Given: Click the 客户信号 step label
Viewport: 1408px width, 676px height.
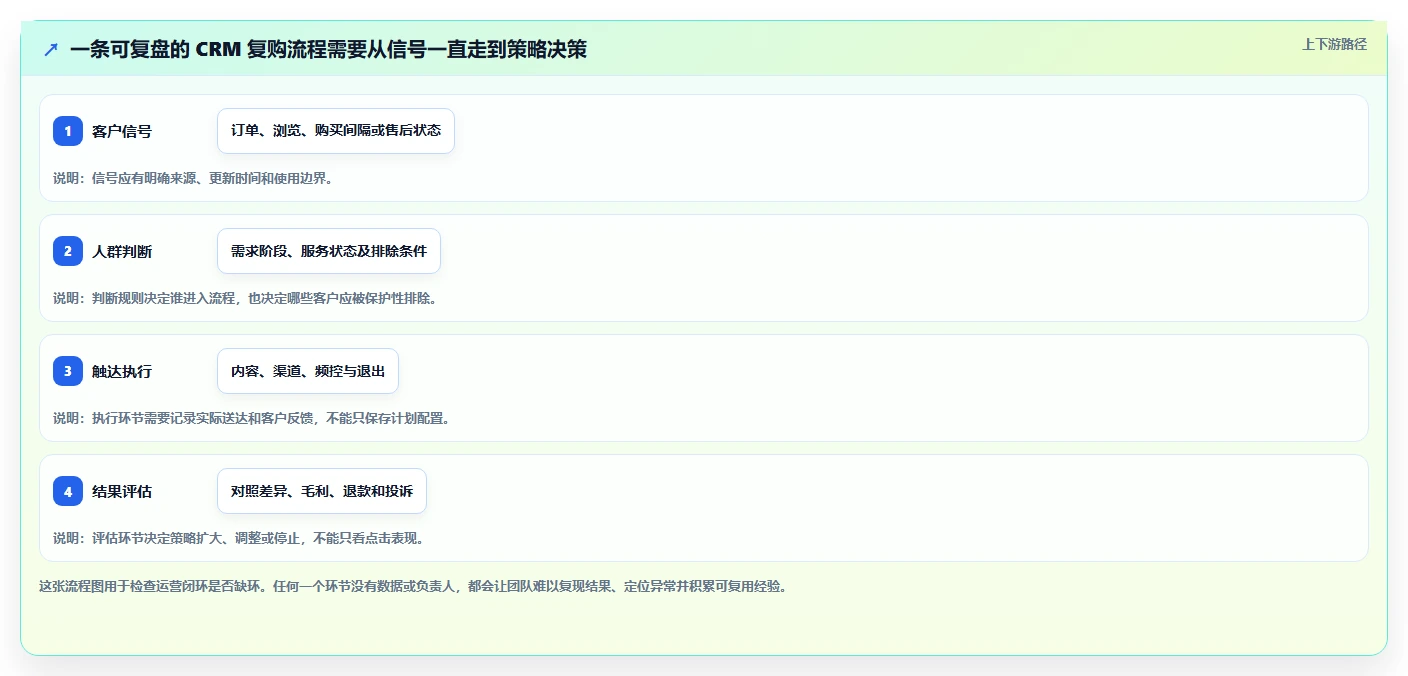Looking at the screenshot, I should (122, 131).
